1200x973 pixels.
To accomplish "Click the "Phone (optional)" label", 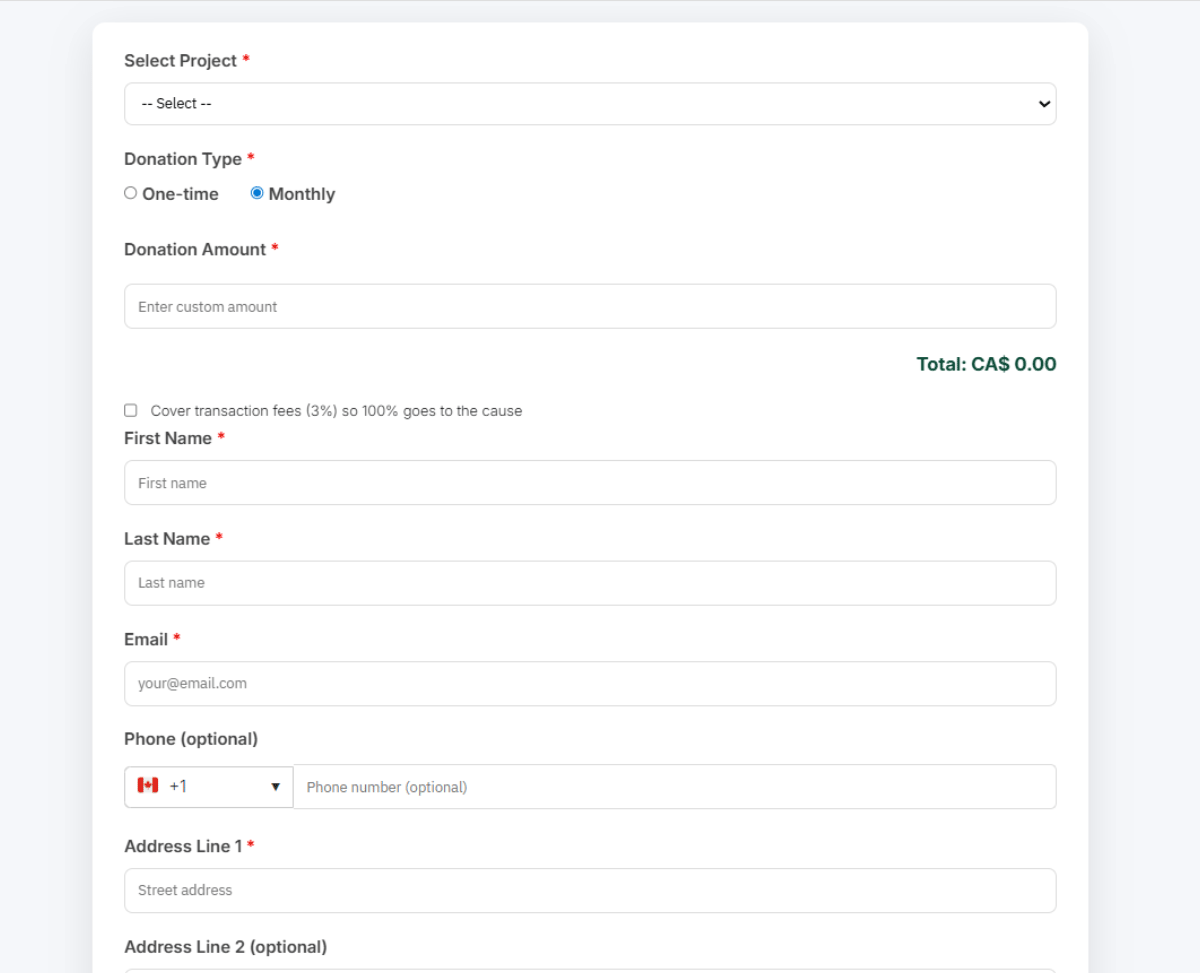I will 191,739.
